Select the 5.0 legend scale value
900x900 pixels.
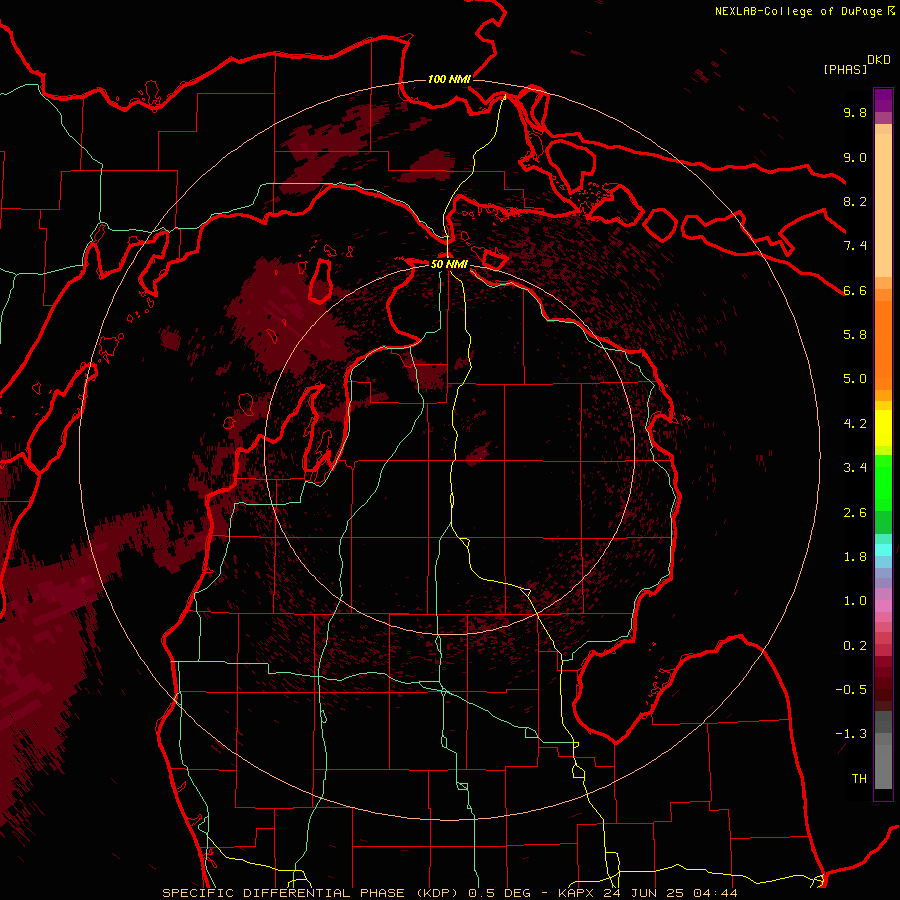pyautogui.click(x=855, y=379)
